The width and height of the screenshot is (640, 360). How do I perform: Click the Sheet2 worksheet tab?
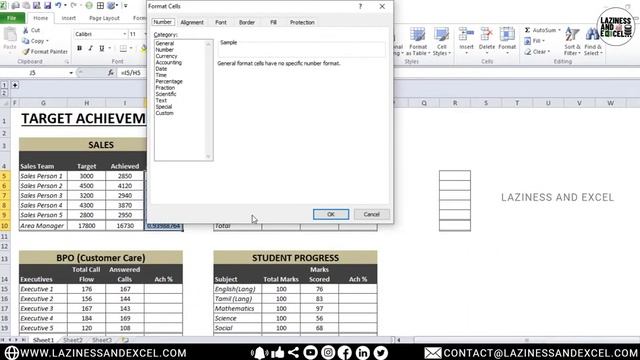(x=73, y=340)
